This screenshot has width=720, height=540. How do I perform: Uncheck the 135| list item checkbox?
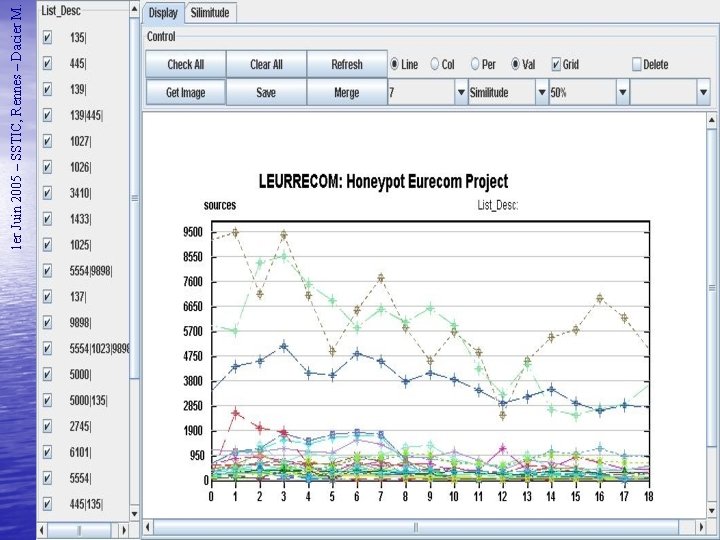(47, 38)
